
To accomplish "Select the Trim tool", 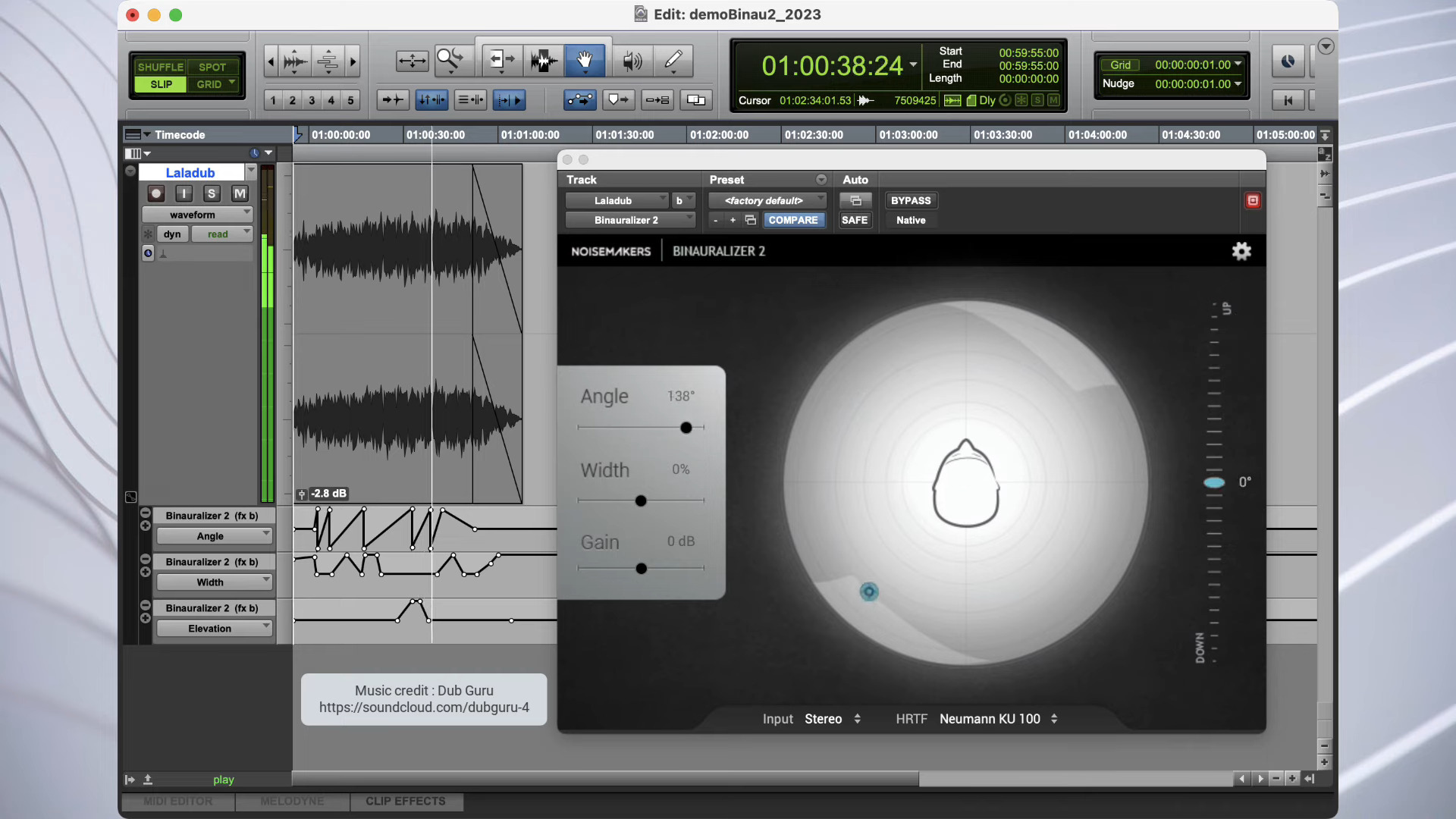I will [x=500, y=60].
